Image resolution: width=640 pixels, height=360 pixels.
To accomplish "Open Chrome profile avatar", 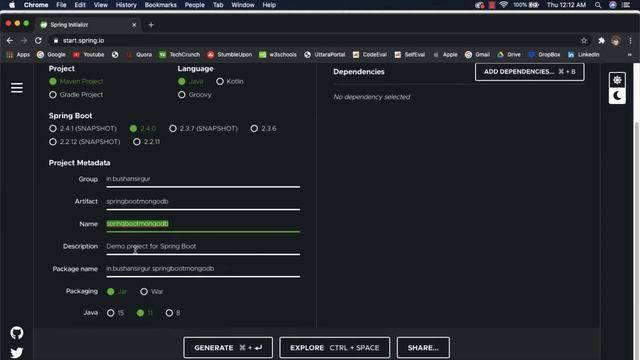I will point(616,40).
